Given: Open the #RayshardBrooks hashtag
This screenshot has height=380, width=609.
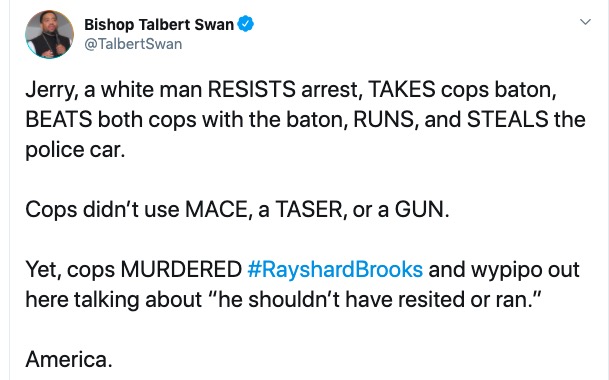Looking at the screenshot, I should [335, 269].
